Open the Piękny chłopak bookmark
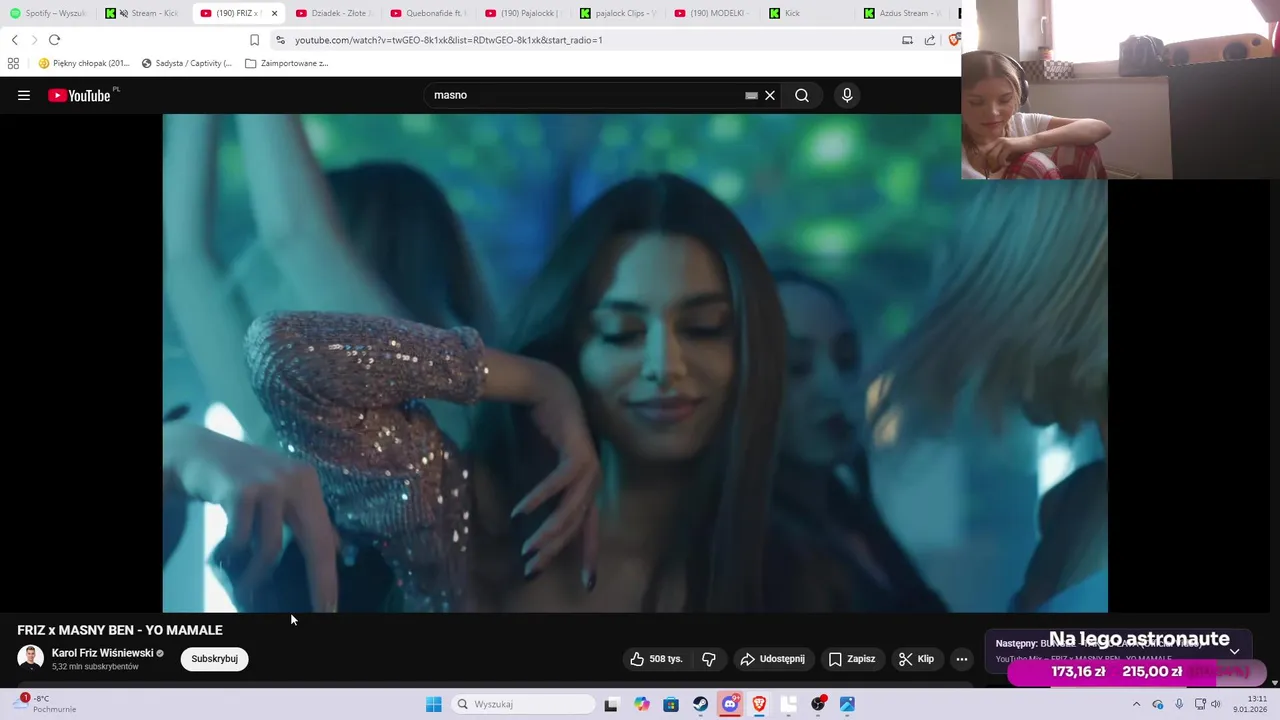The width and height of the screenshot is (1280, 720). 84,63
